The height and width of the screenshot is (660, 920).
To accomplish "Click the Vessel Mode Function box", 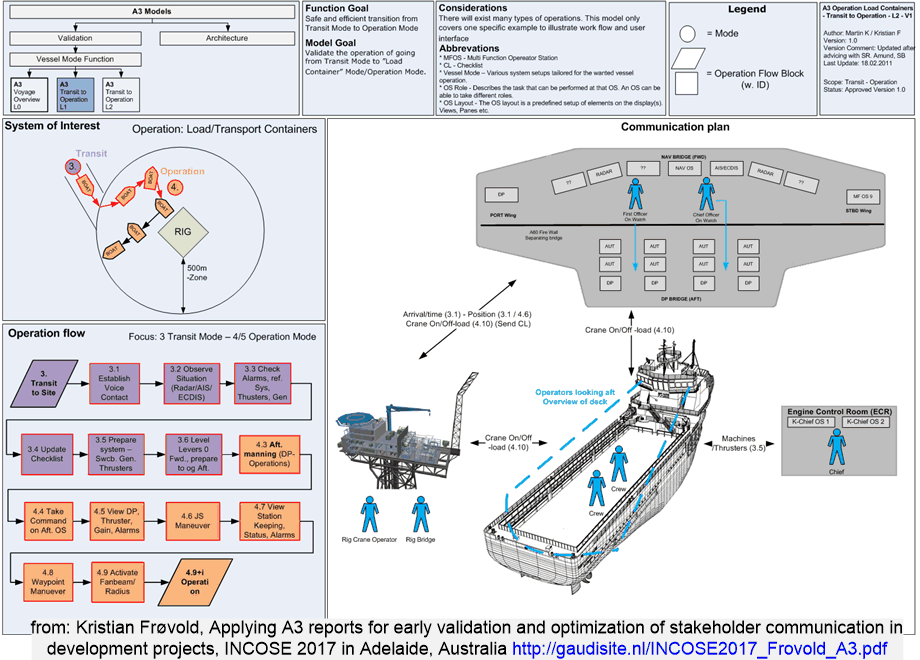I will pyautogui.click(x=76, y=59).
